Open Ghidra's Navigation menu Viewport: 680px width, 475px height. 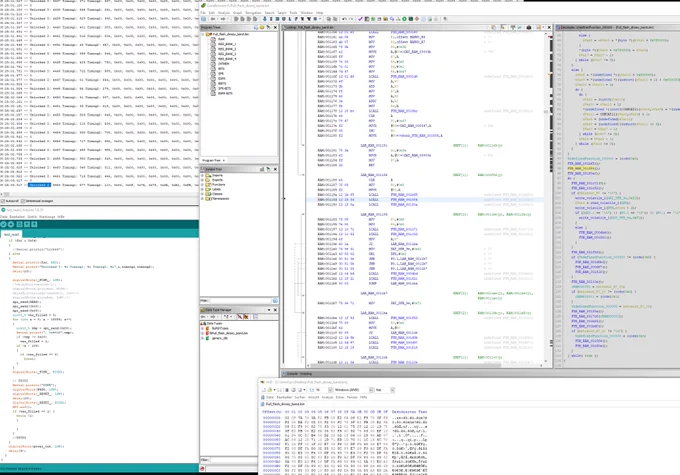pyautogui.click(x=253, y=13)
